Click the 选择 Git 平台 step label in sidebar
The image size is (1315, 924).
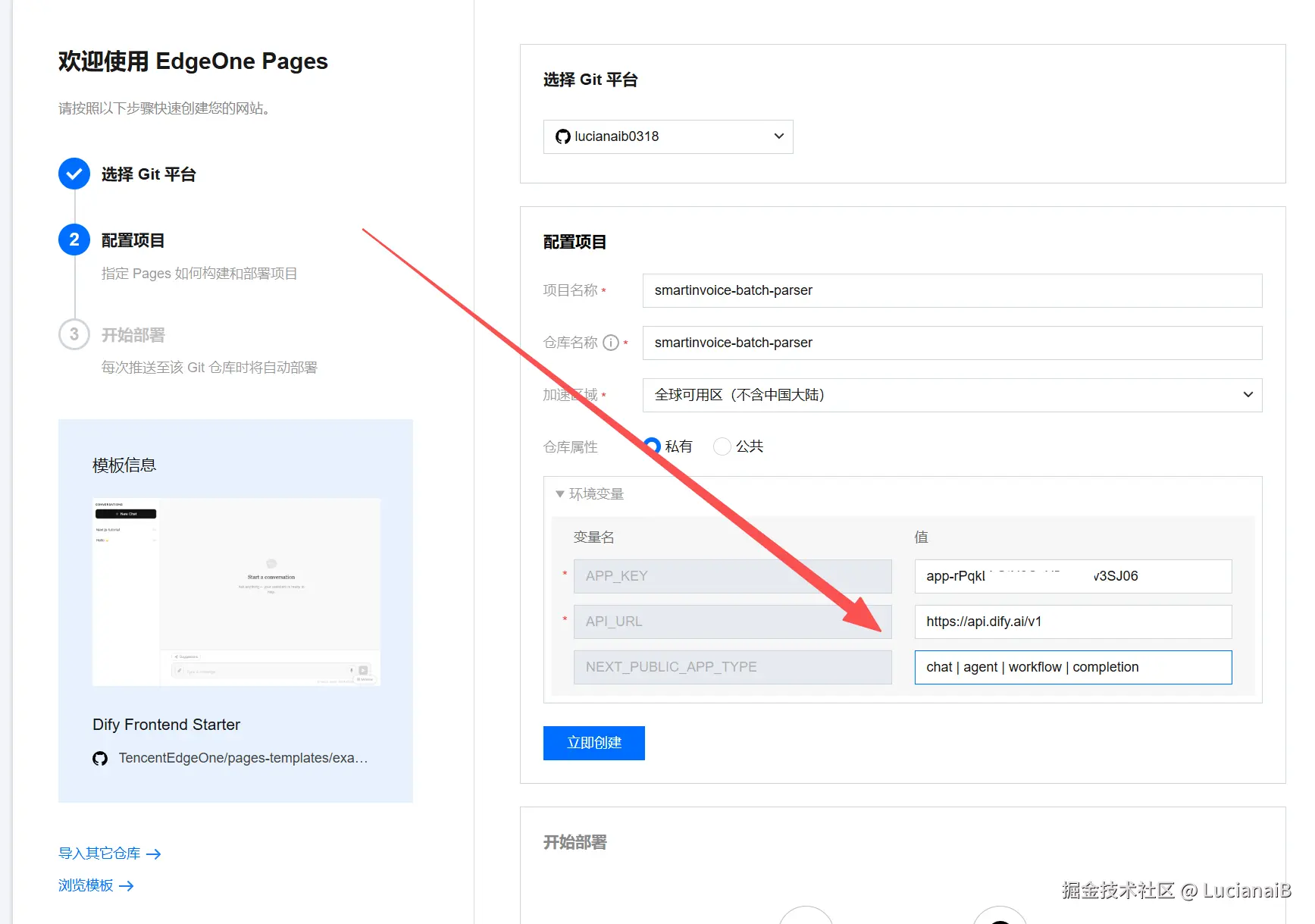(149, 174)
